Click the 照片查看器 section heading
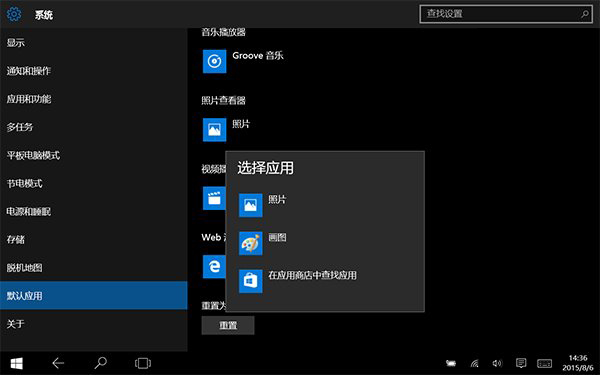The height and width of the screenshot is (375, 600). tap(223, 101)
